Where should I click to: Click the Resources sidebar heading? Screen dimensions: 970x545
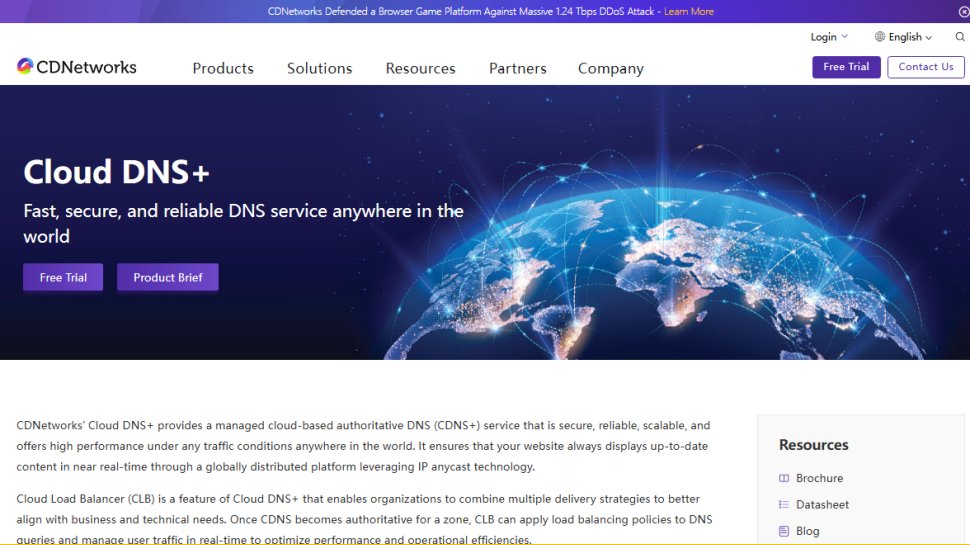point(813,445)
